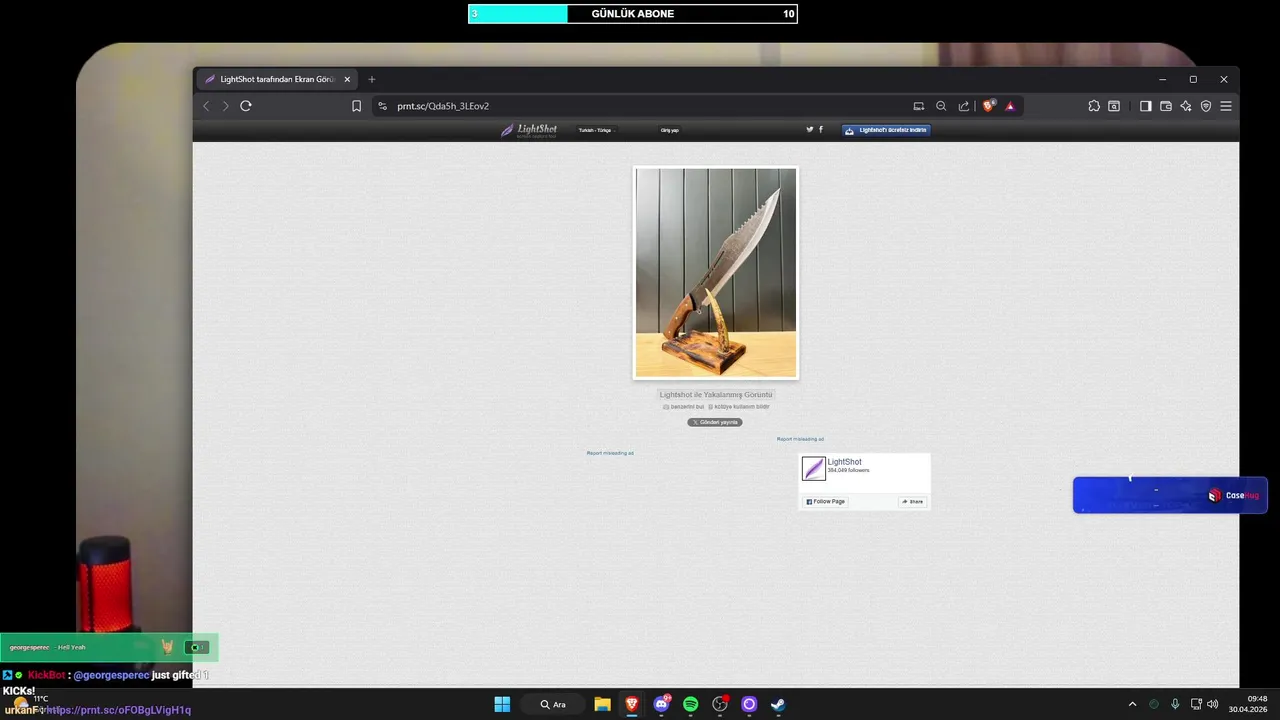
Task: Click the cast/screen icon in address bar
Action: (919, 106)
